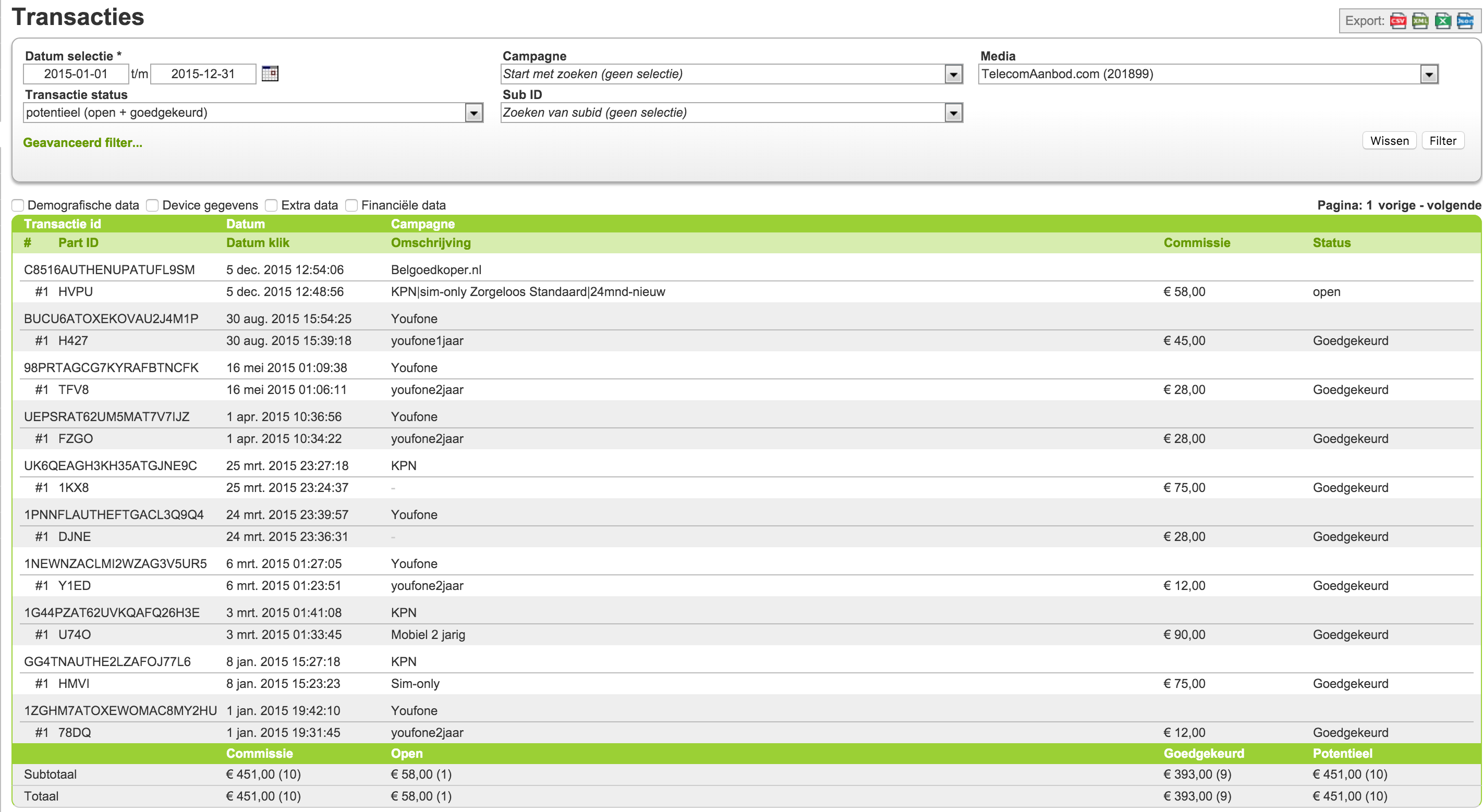Click the Filter button

[x=1443, y=140]
